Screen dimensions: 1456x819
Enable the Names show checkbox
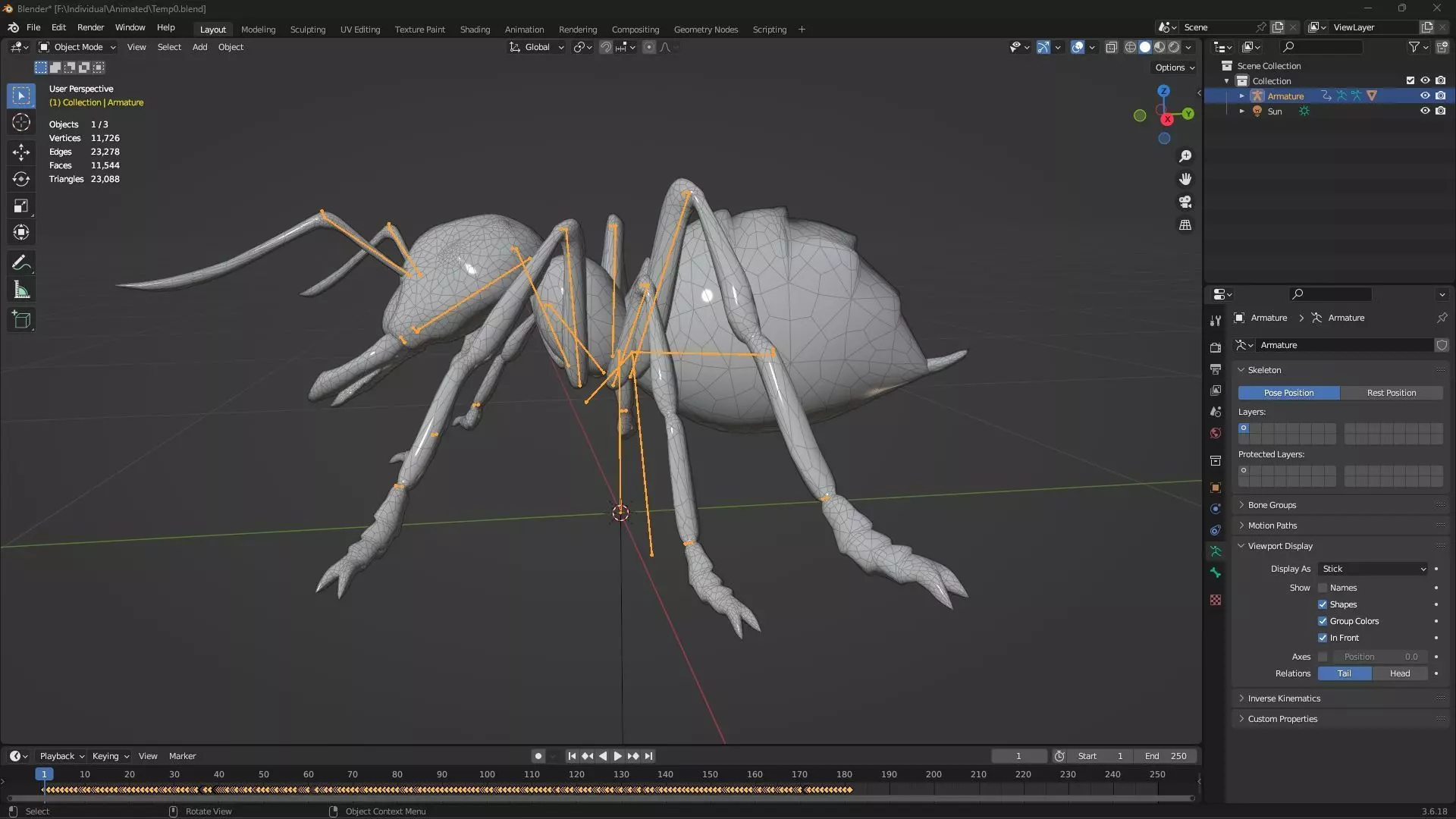coord(1323,588)
